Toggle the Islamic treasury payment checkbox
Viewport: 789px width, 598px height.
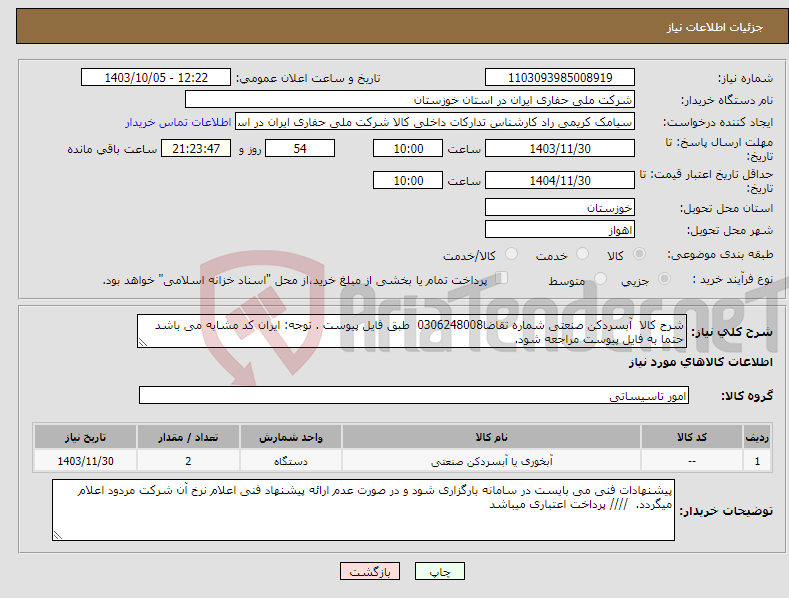[x=502, y=277]
